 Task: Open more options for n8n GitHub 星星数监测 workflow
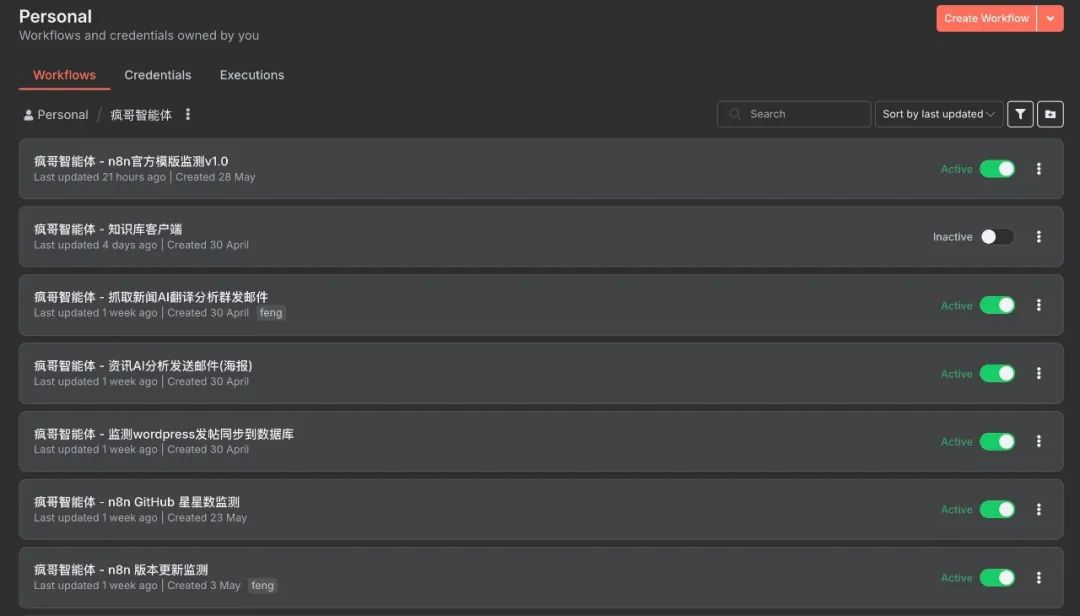tap(1039, 510)
